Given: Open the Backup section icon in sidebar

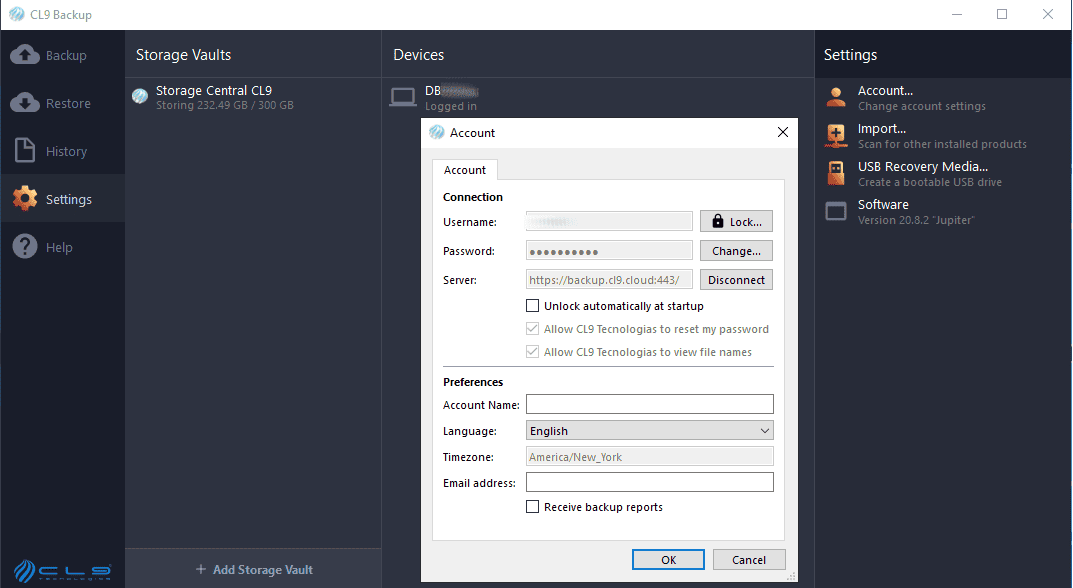Looking at the screenshot, I should [x=24, y=55].
